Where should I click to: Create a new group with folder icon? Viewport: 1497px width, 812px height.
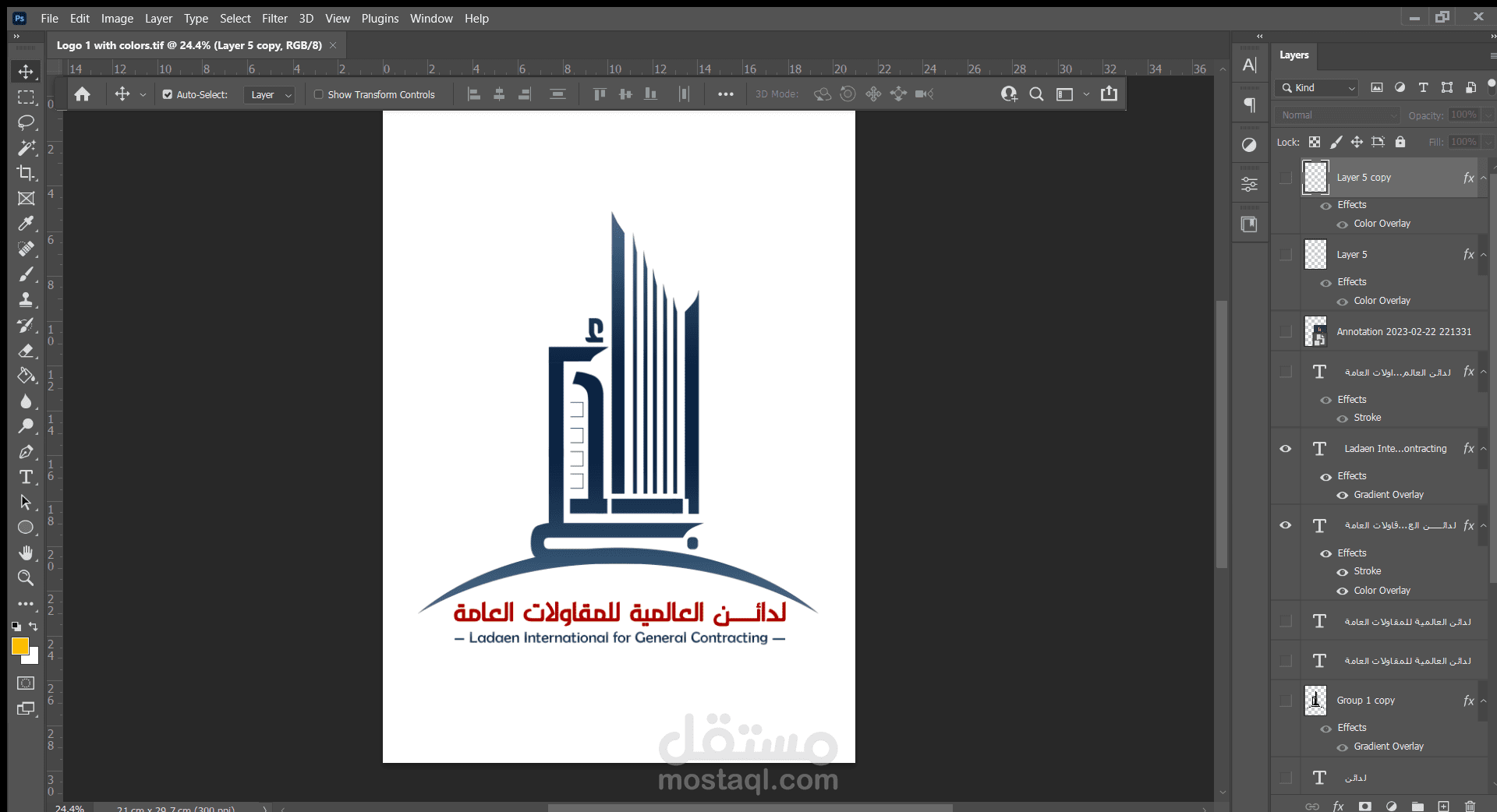click(x=1417, y=806)
